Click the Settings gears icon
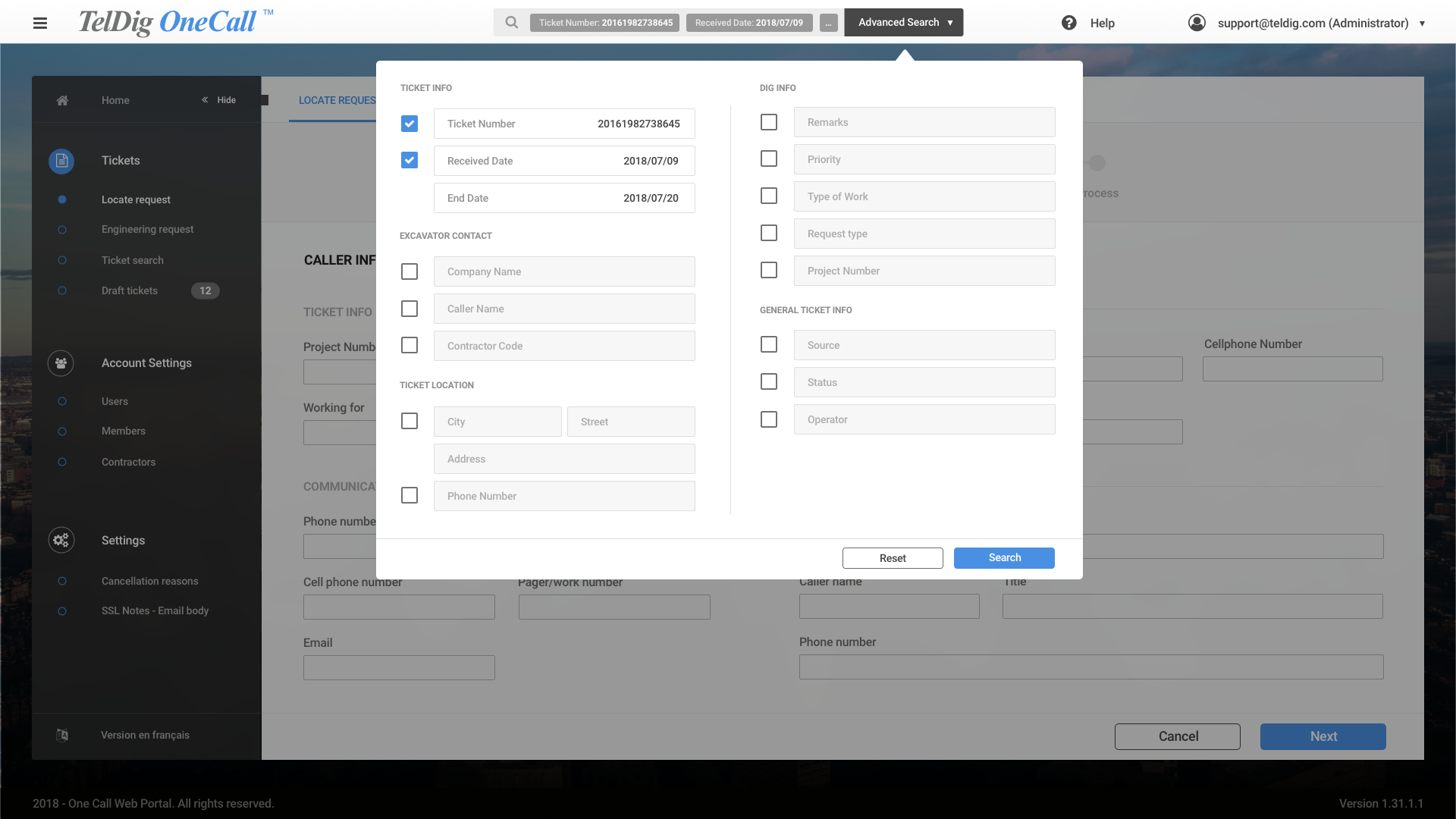The width and height of the screenshot is (1456, 819). 61,540
